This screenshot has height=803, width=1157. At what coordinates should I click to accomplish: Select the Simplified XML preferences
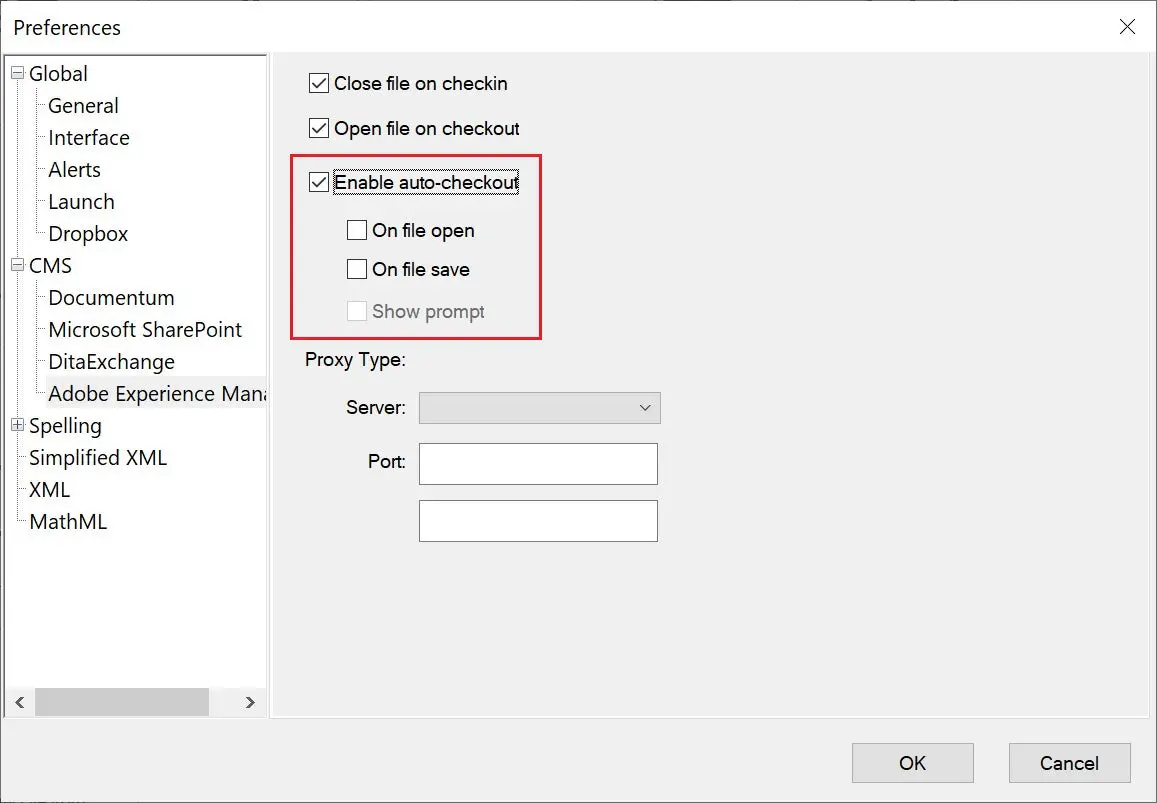tap(97, 457)
